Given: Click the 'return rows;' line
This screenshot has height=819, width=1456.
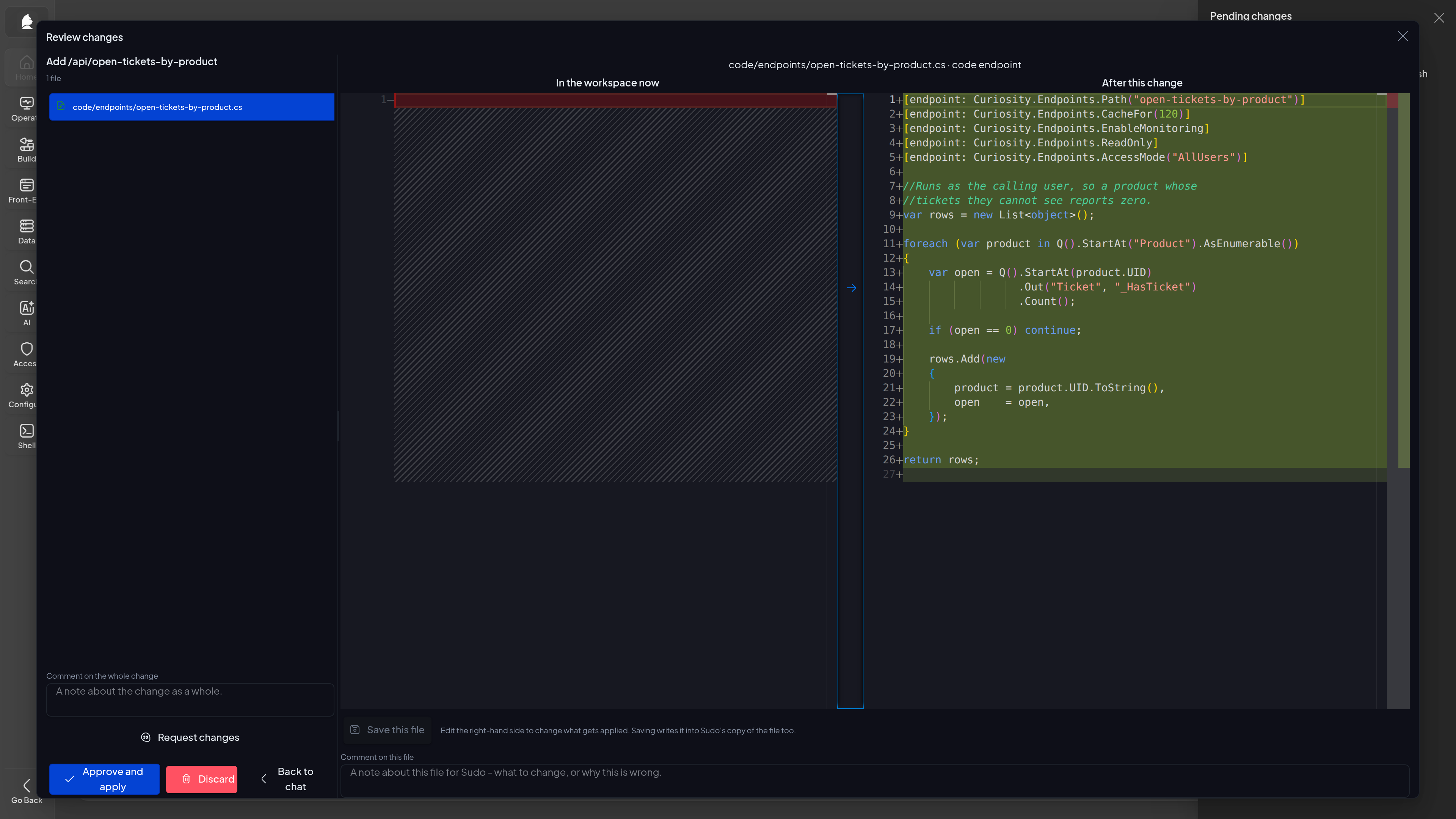Looking at the screenshot, I should tap(941, 460).
